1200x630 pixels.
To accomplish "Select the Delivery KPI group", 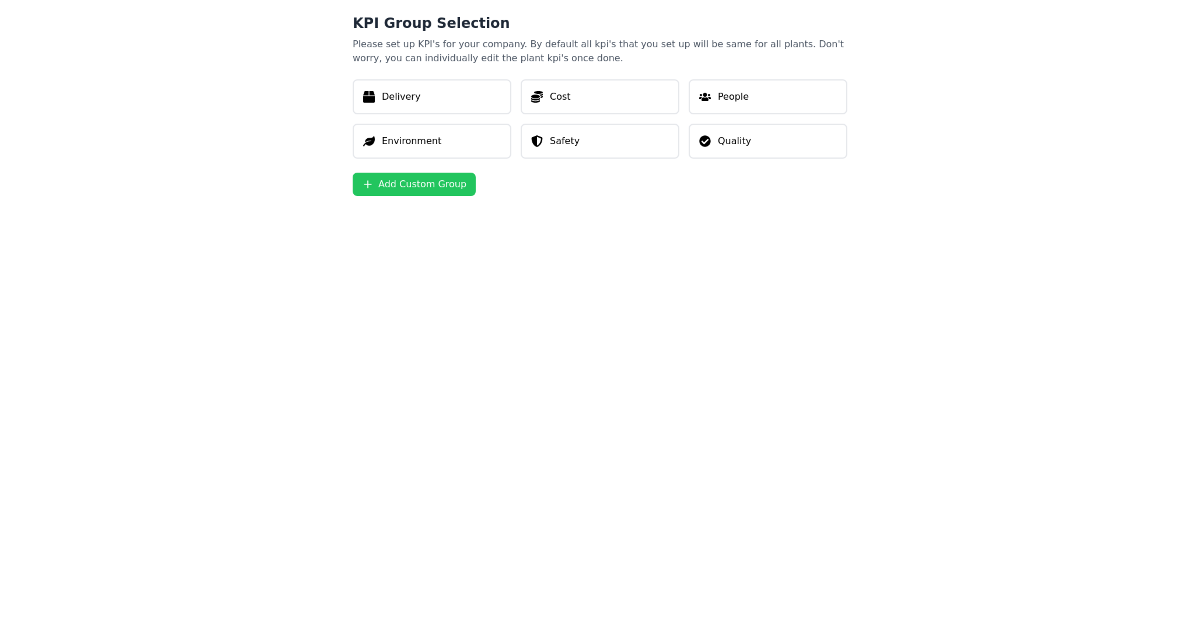I will 432,96.
